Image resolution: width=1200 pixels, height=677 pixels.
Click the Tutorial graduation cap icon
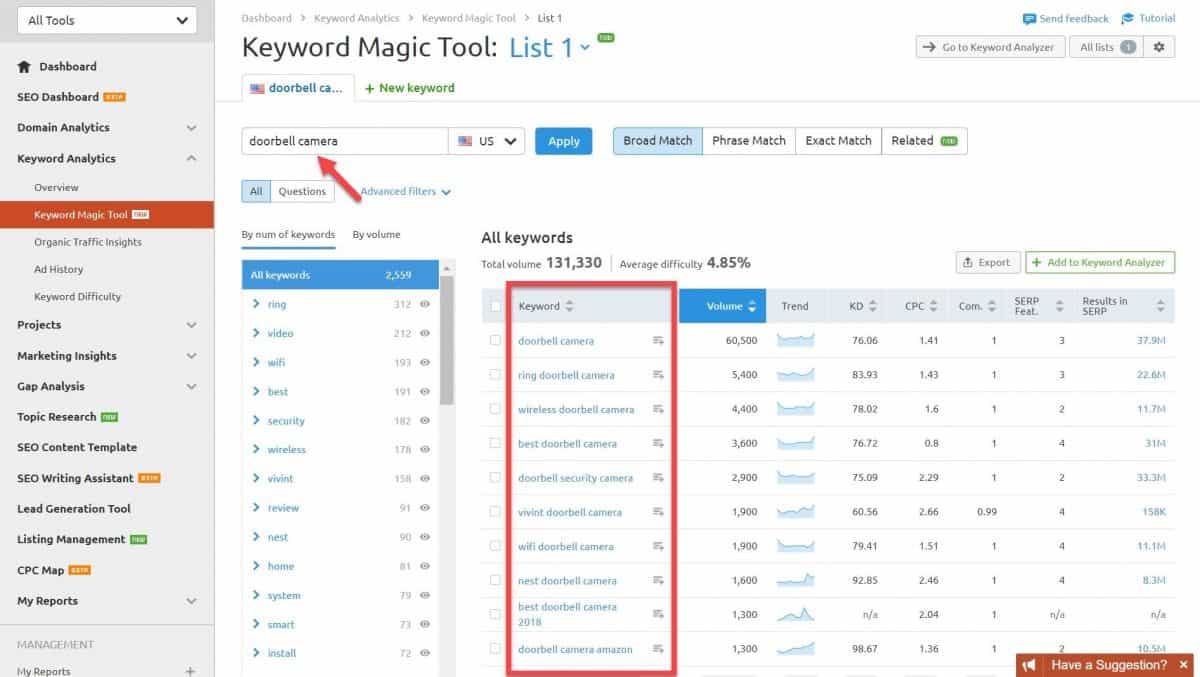tap(1128, 18)
